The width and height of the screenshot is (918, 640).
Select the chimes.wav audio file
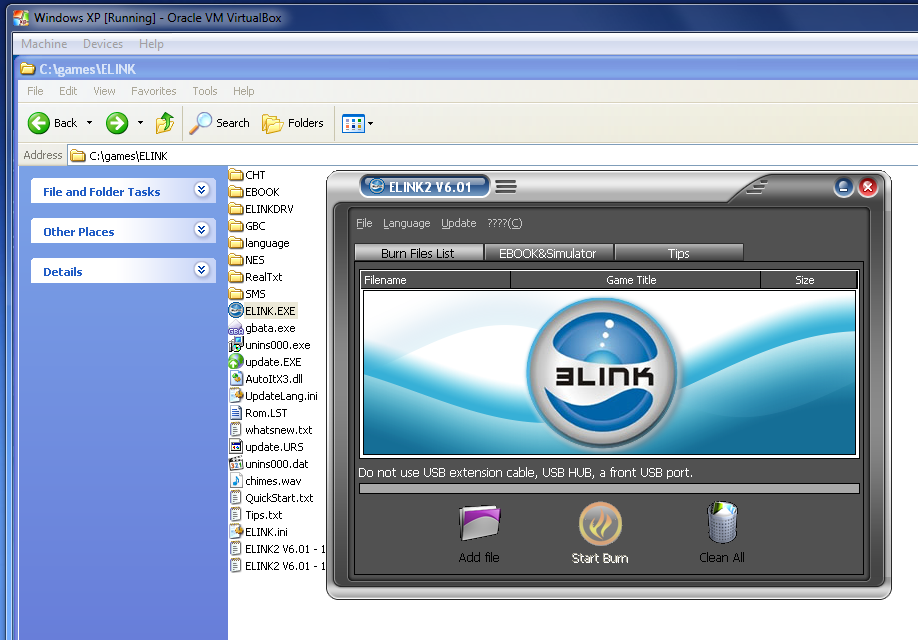pos(265,481)
